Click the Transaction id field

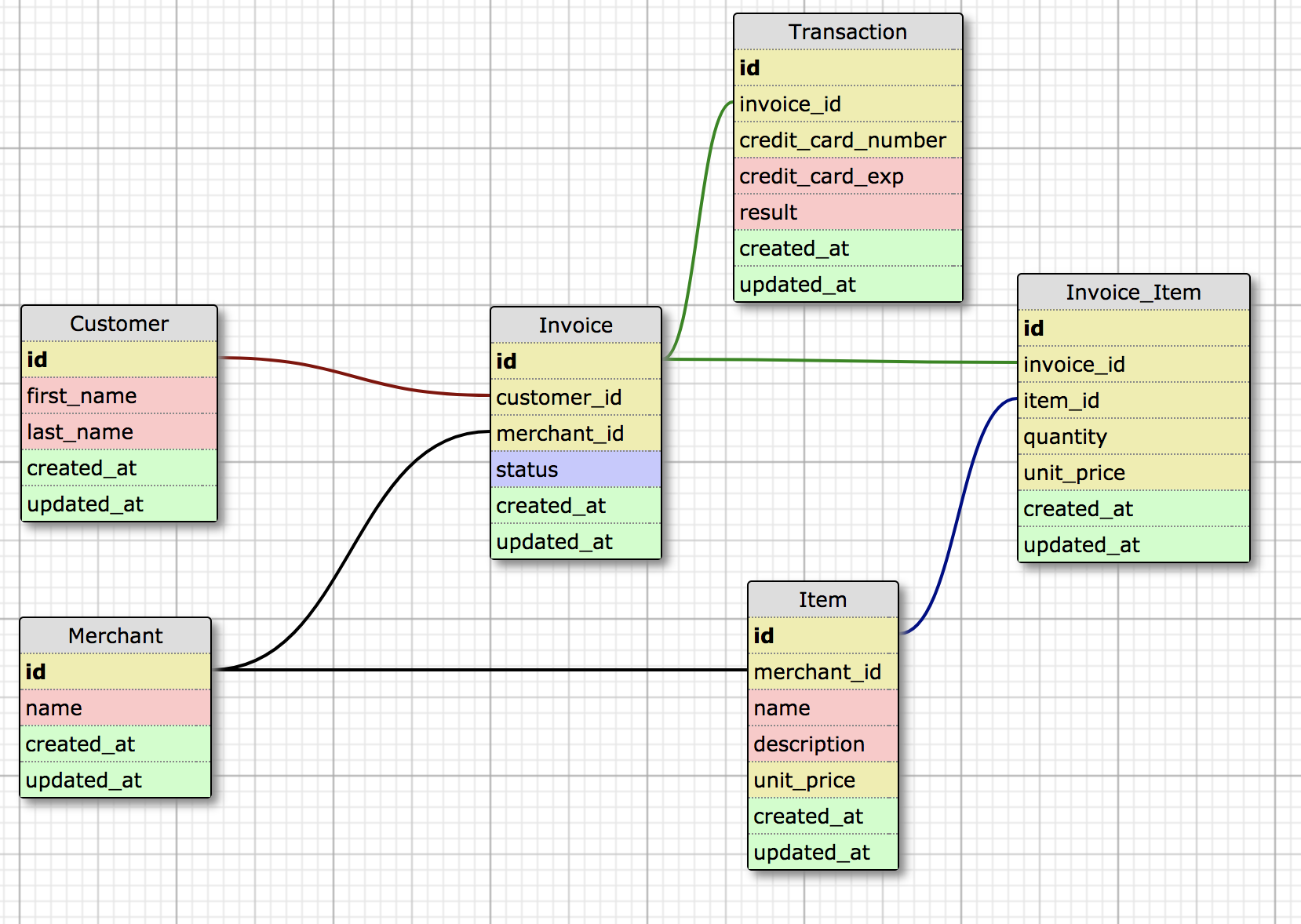point(847,68)
